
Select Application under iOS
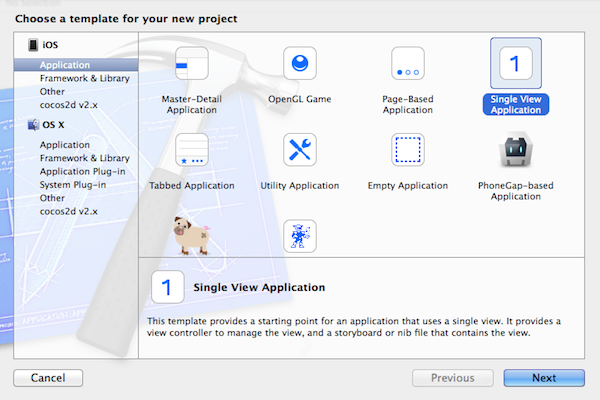click(x=76, y=65)
